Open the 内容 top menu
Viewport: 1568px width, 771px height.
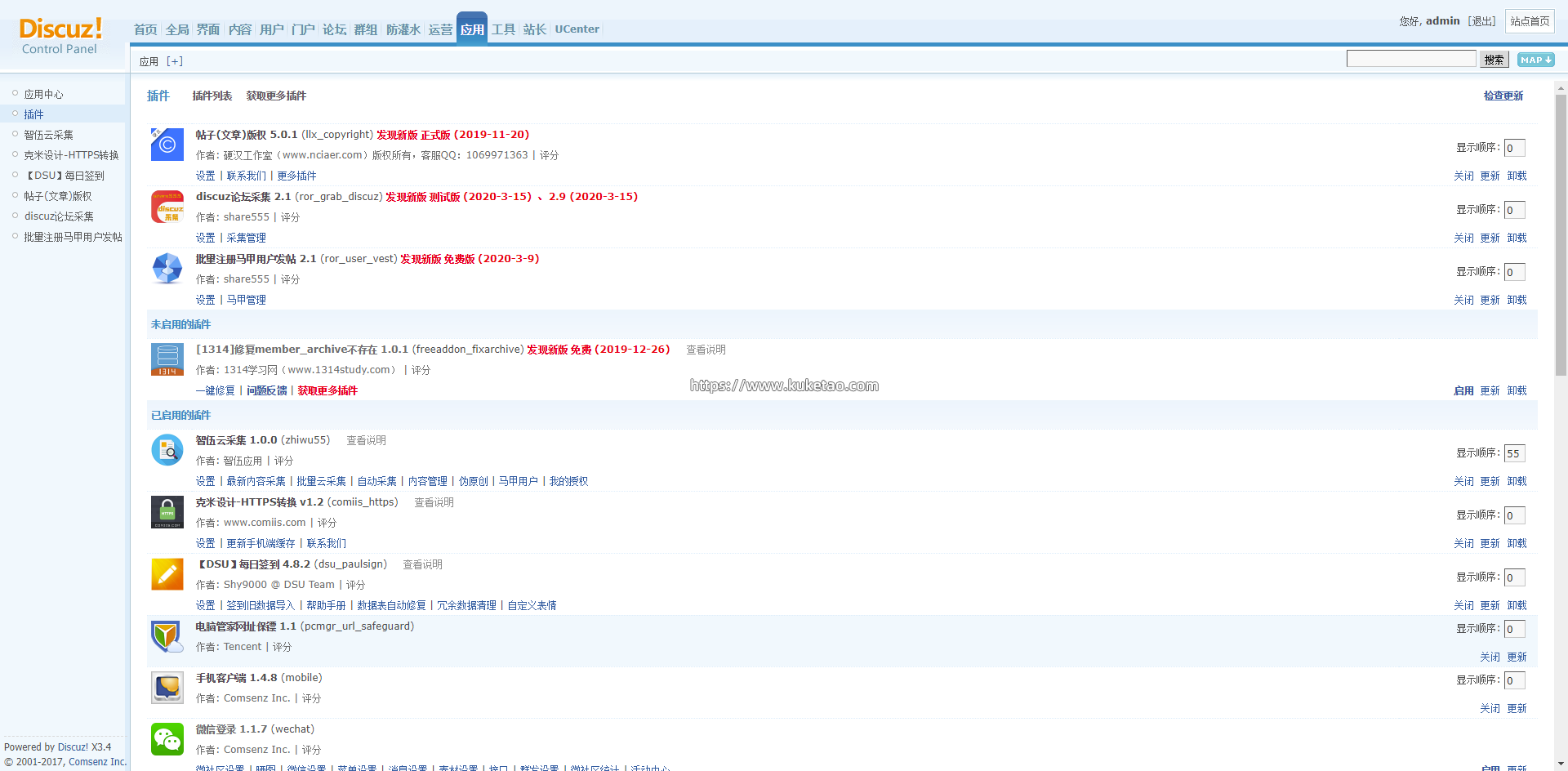tap(240, 29)
